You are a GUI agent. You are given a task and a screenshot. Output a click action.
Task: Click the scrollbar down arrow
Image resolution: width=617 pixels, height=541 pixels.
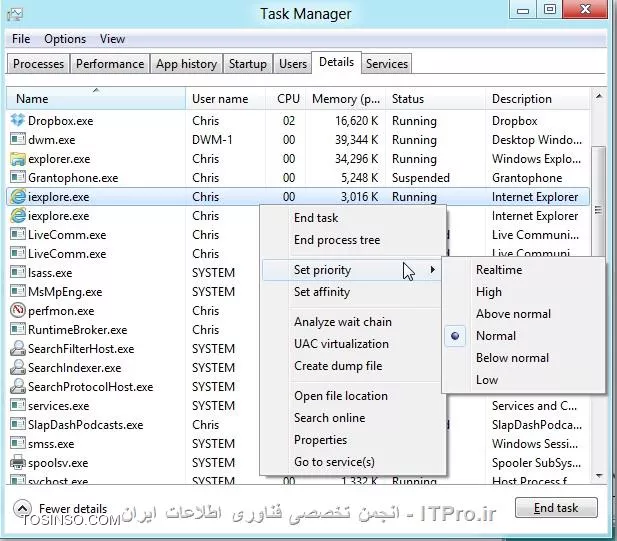[x=599, y=476]
